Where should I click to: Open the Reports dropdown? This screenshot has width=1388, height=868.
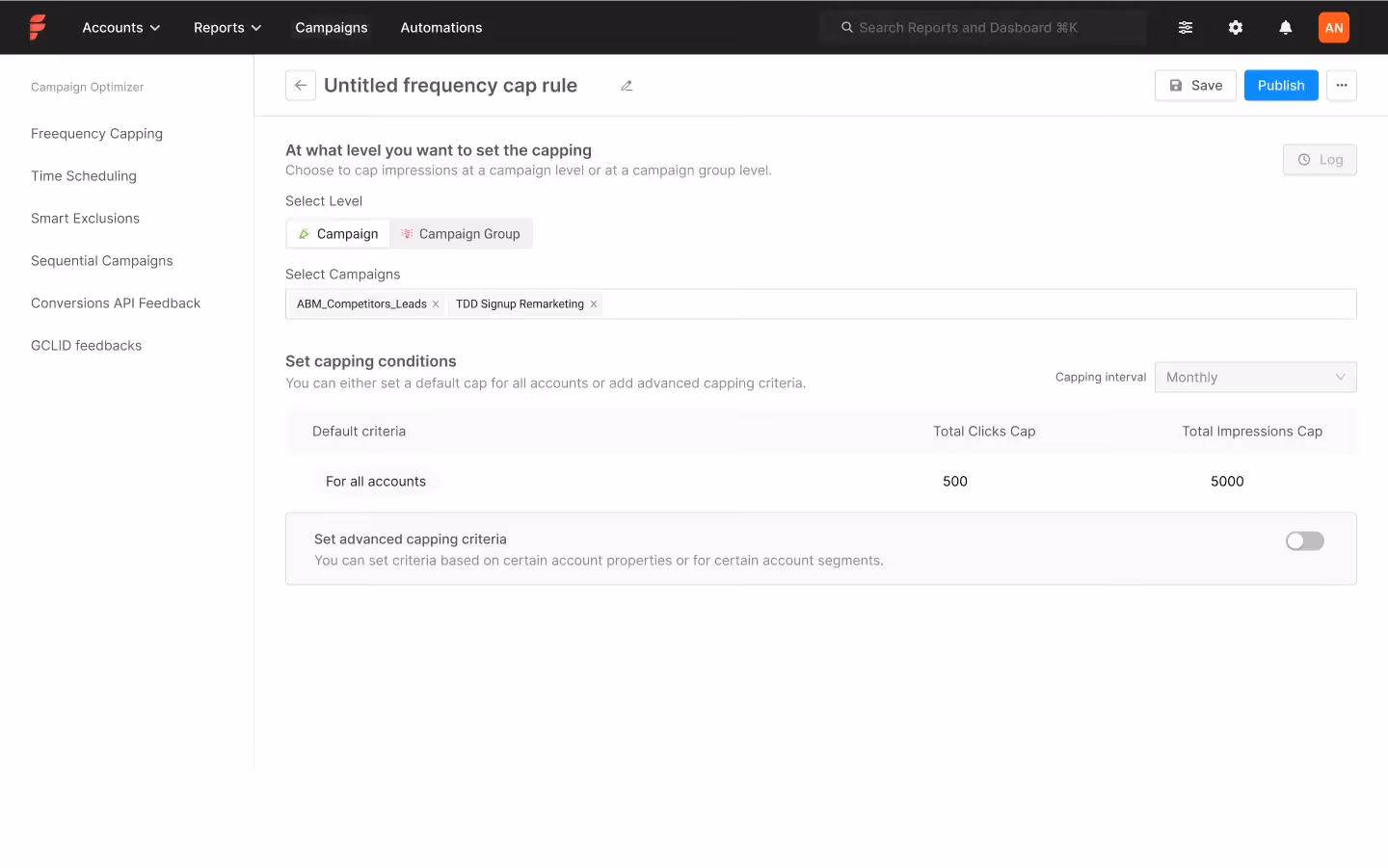coord(227,27)
